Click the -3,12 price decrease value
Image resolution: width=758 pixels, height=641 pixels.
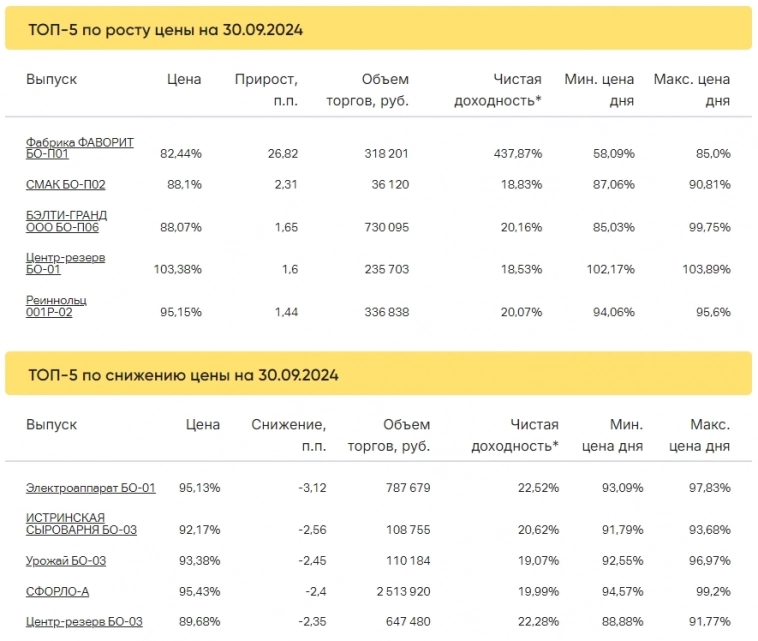[311, 488]
